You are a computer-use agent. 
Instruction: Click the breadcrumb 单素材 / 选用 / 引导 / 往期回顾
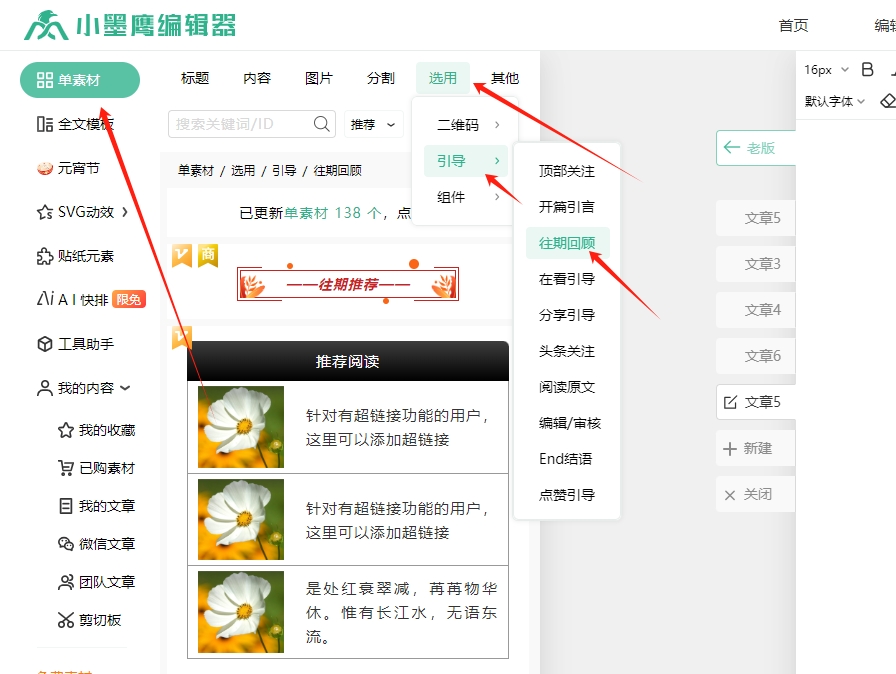270,170
